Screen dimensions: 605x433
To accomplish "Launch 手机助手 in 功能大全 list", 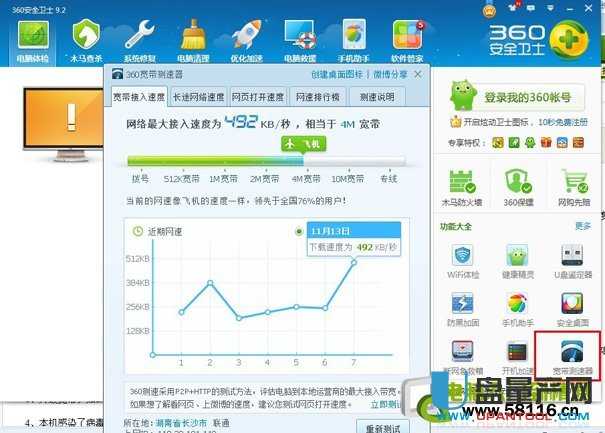I will coord(517,310).
